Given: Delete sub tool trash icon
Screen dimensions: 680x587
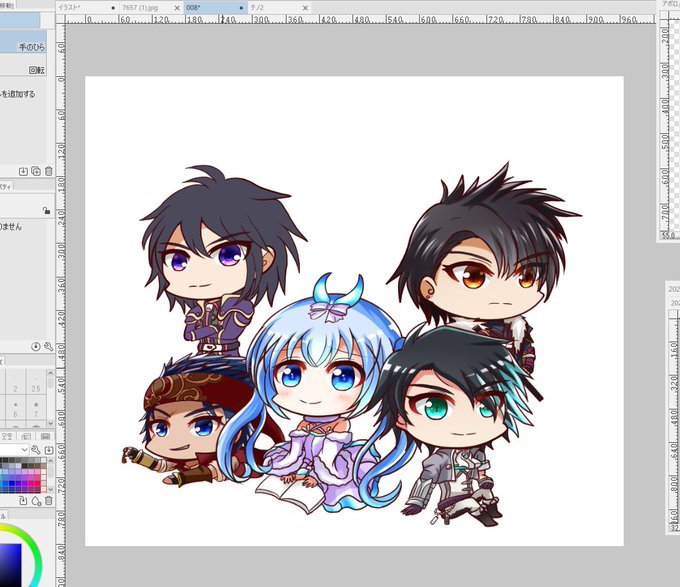Looking at the screenshot, I should [49, 171].
